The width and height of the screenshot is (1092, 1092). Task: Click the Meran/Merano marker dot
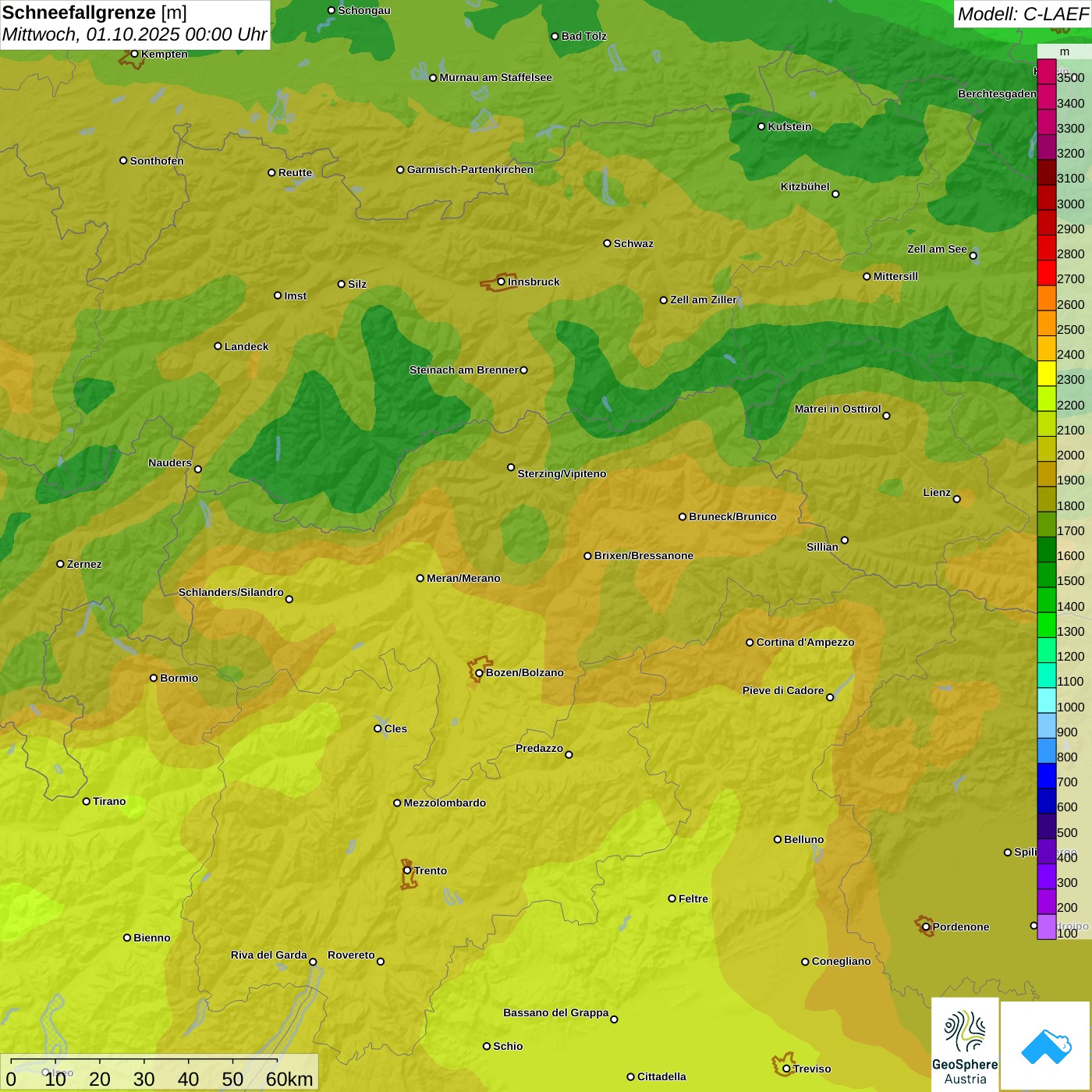420,578
